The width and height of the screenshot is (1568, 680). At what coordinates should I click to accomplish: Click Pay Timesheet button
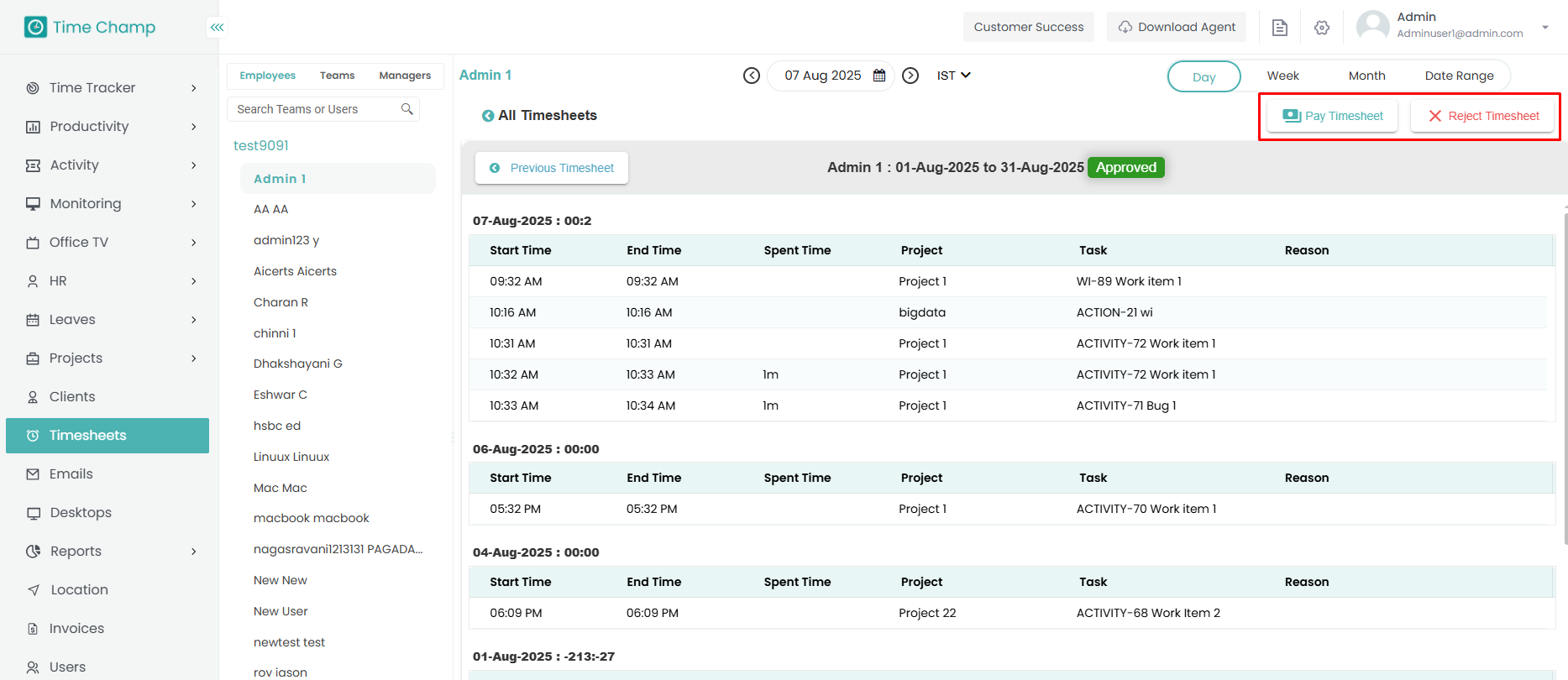point(1333,116)
